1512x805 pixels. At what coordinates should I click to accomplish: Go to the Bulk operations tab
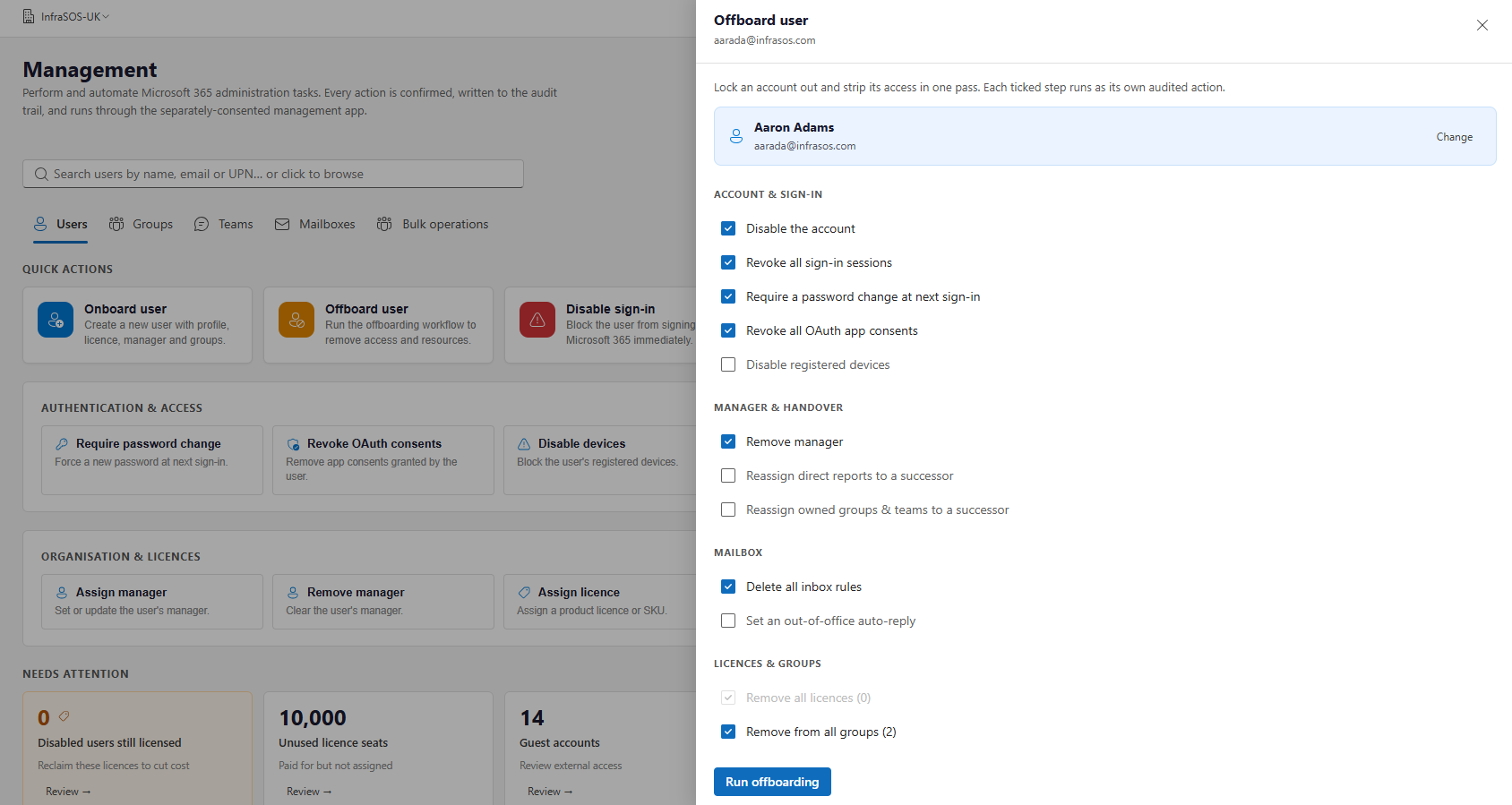(433, 224)
